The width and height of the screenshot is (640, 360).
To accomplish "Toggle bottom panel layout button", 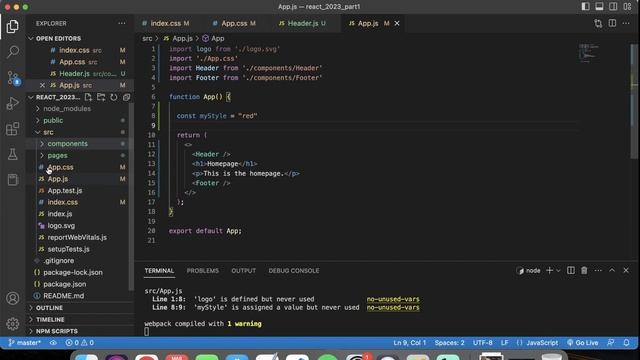I will (x=599, y=7).
